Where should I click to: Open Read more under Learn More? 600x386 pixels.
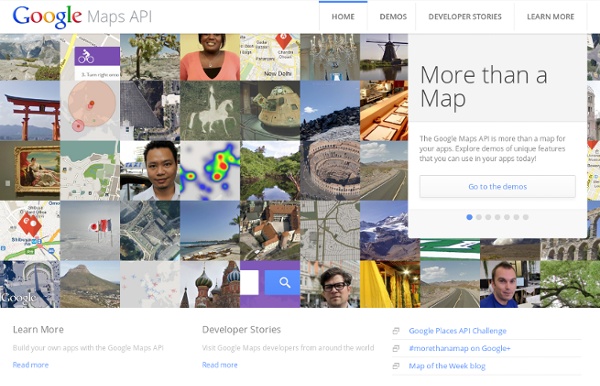31,365
